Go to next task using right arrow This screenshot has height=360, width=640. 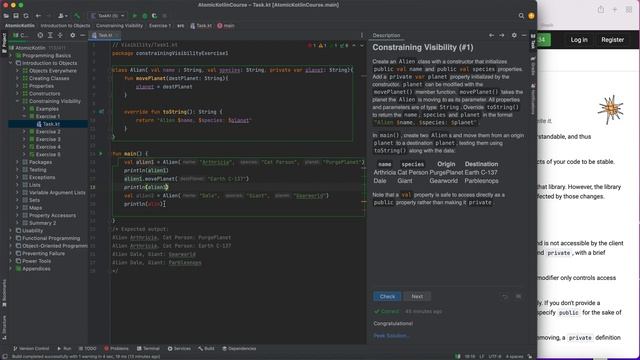pos(502,36)
